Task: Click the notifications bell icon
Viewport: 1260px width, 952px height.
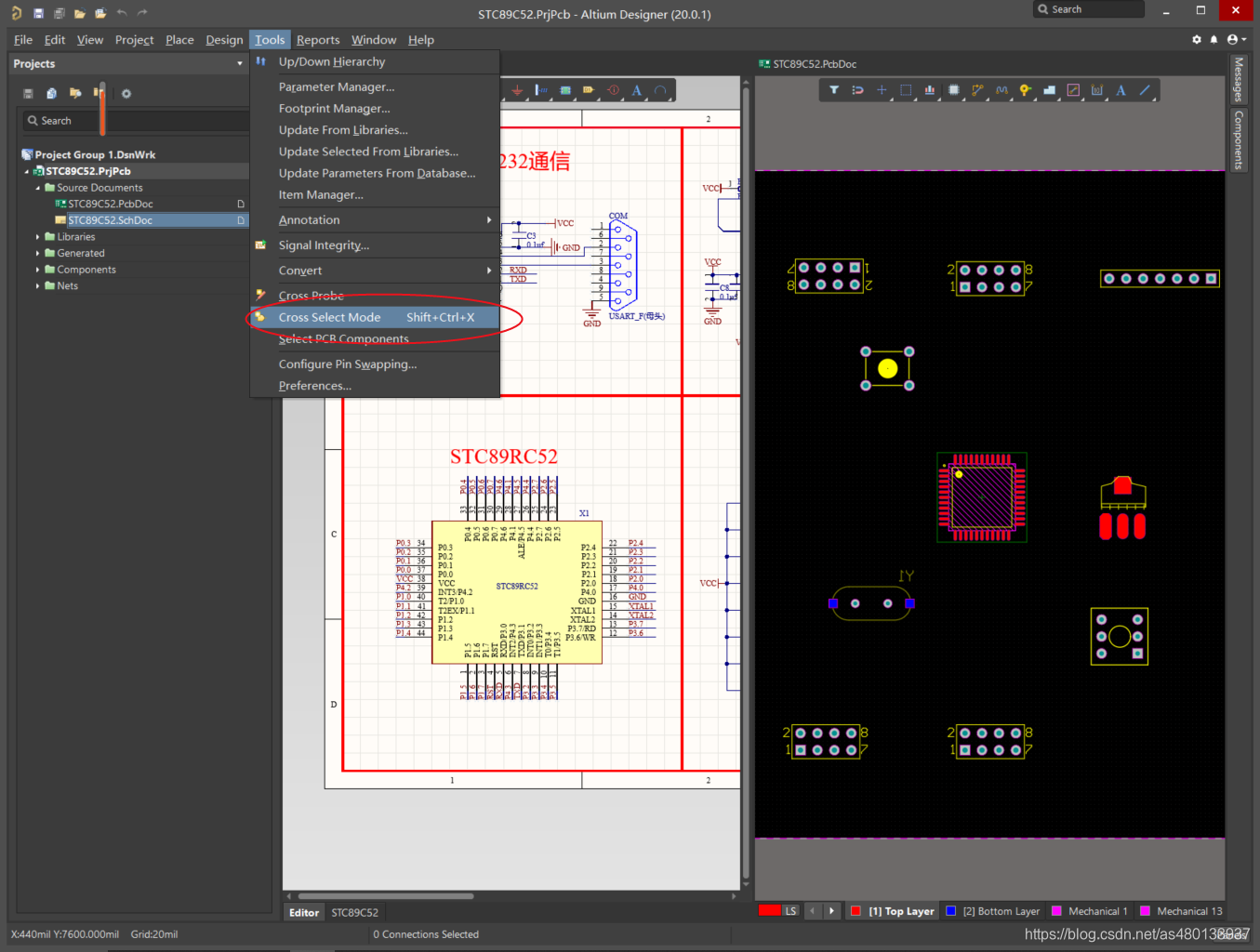Action: click(x=1214, y=39)
